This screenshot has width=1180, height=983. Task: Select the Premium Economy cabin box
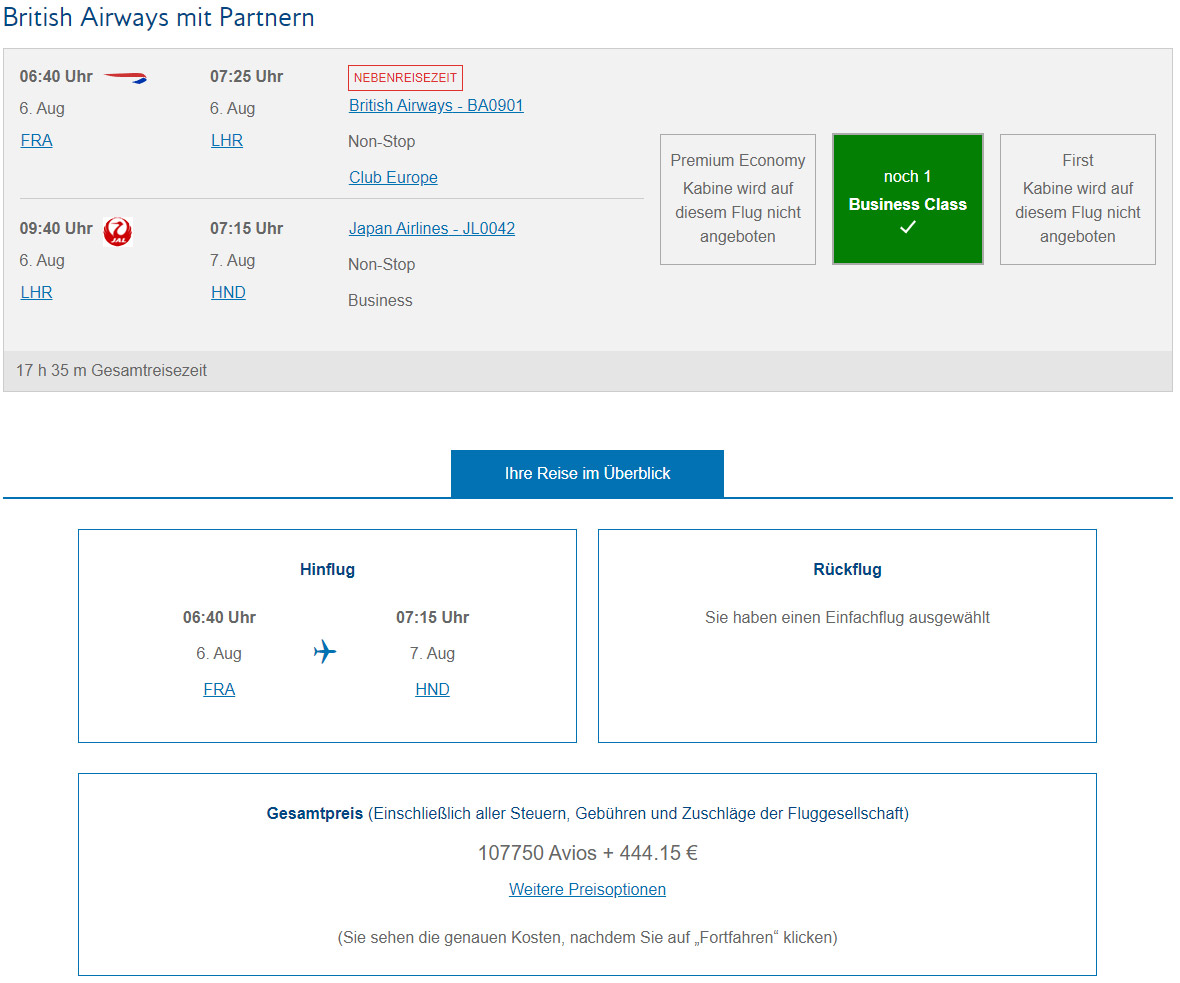tap(738, 199)
